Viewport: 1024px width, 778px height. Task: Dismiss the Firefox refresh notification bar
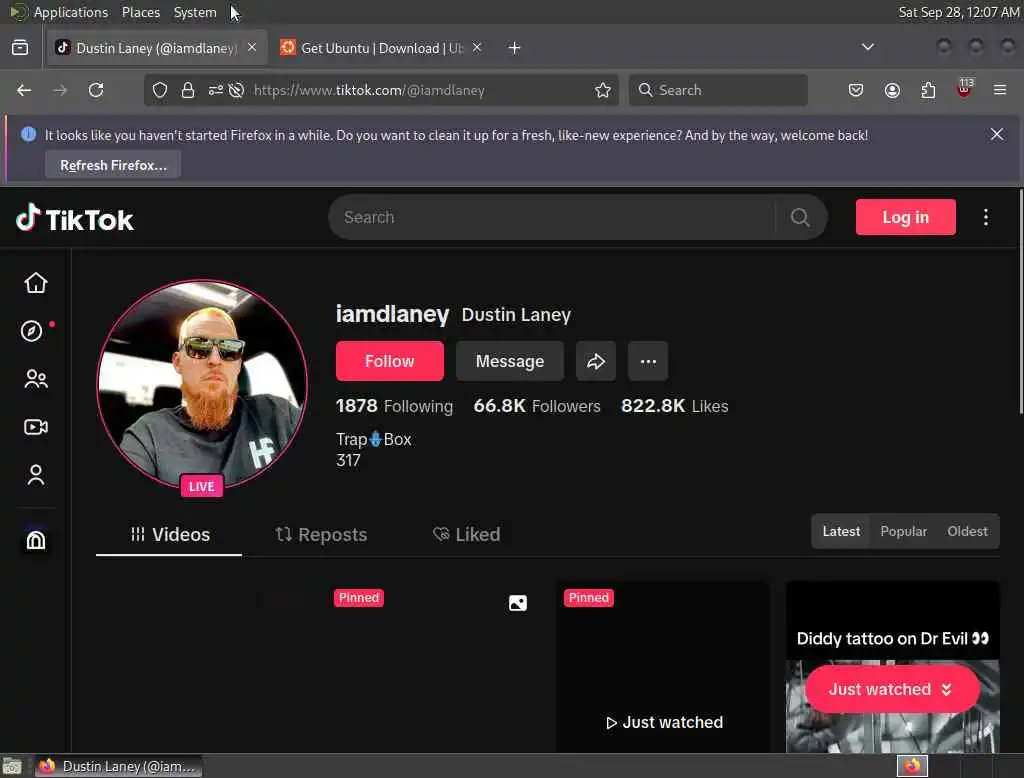997,134
